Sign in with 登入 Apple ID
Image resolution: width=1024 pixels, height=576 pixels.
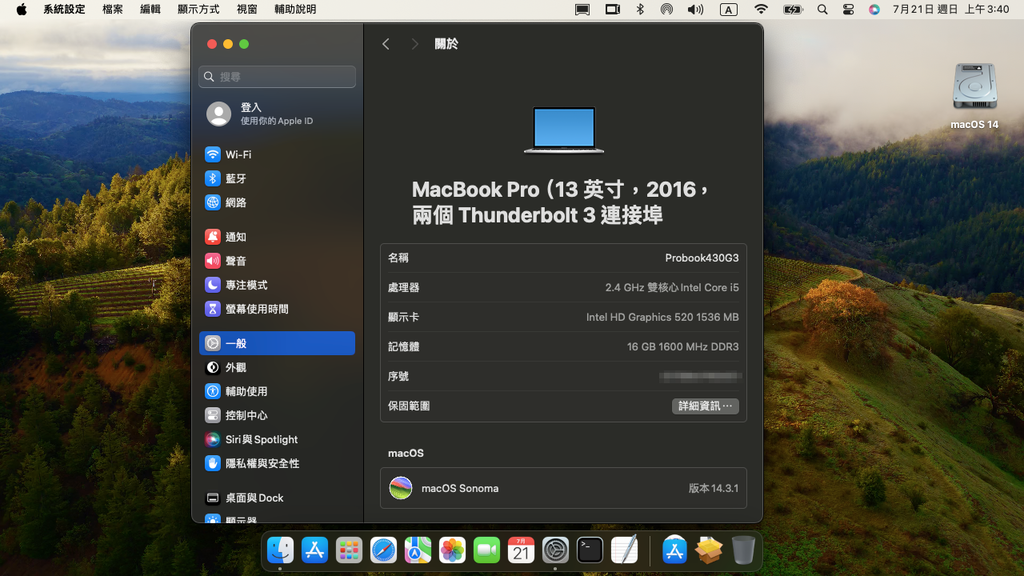coord(277,114)
